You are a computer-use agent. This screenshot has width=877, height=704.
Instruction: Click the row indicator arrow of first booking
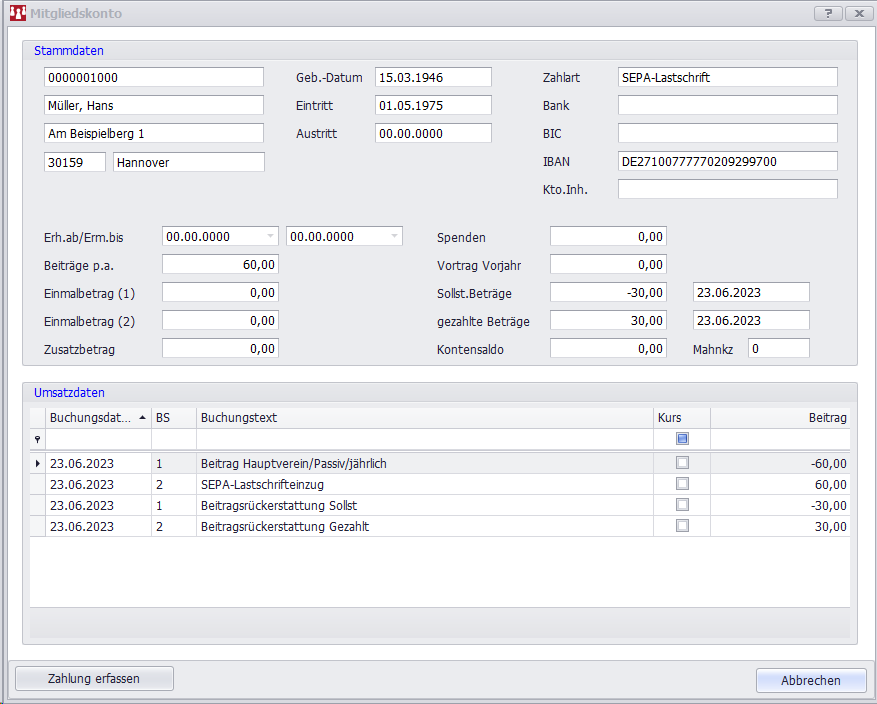pyautogui.click(x=38, y=463)
